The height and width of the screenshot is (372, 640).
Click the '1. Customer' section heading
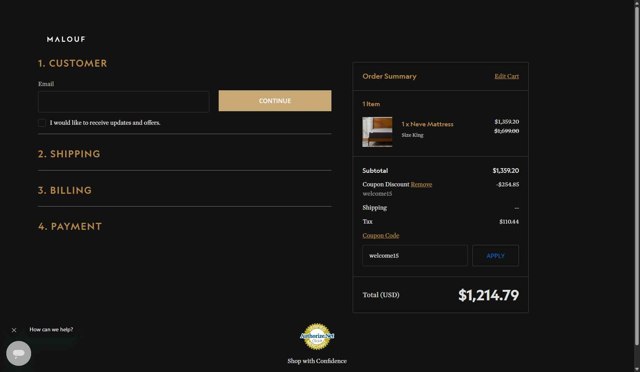pos(73,63)
